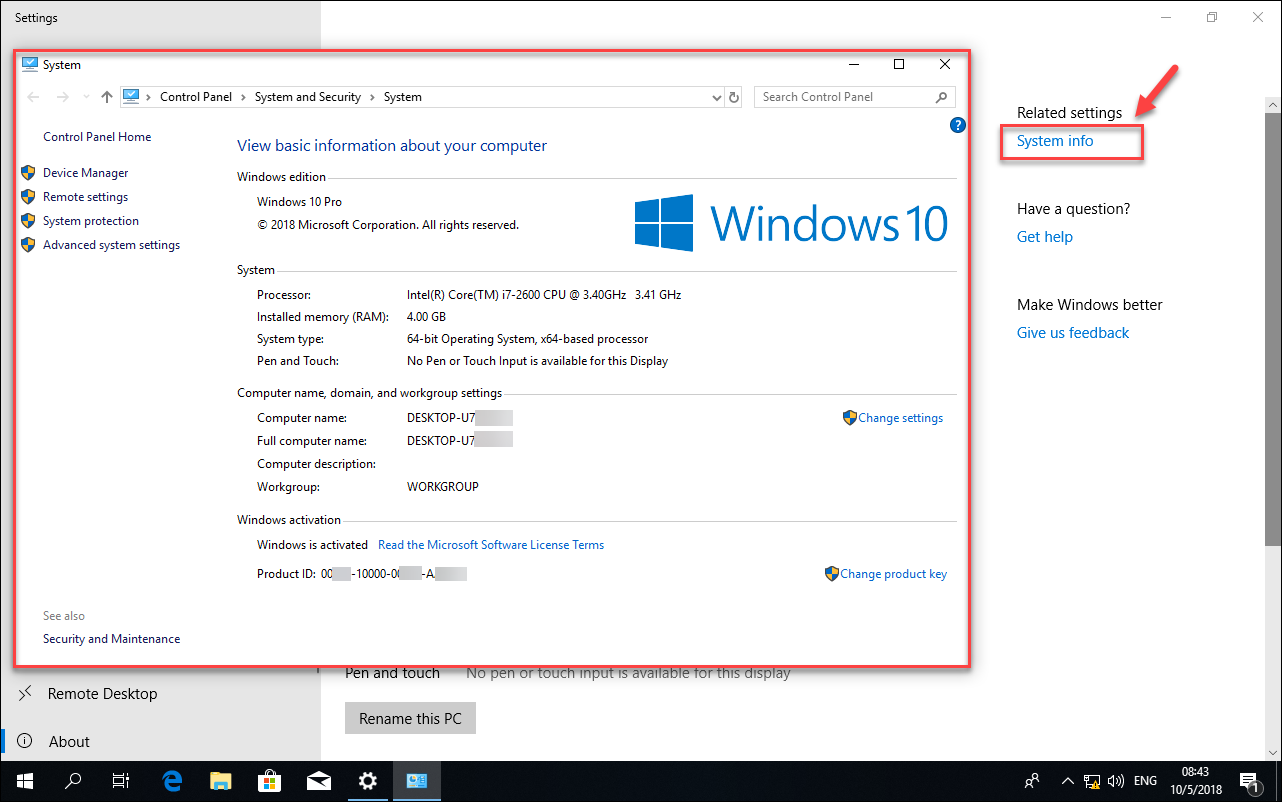Open Mail app from taskbar
1282x802 pixels.
coord(318,781)
